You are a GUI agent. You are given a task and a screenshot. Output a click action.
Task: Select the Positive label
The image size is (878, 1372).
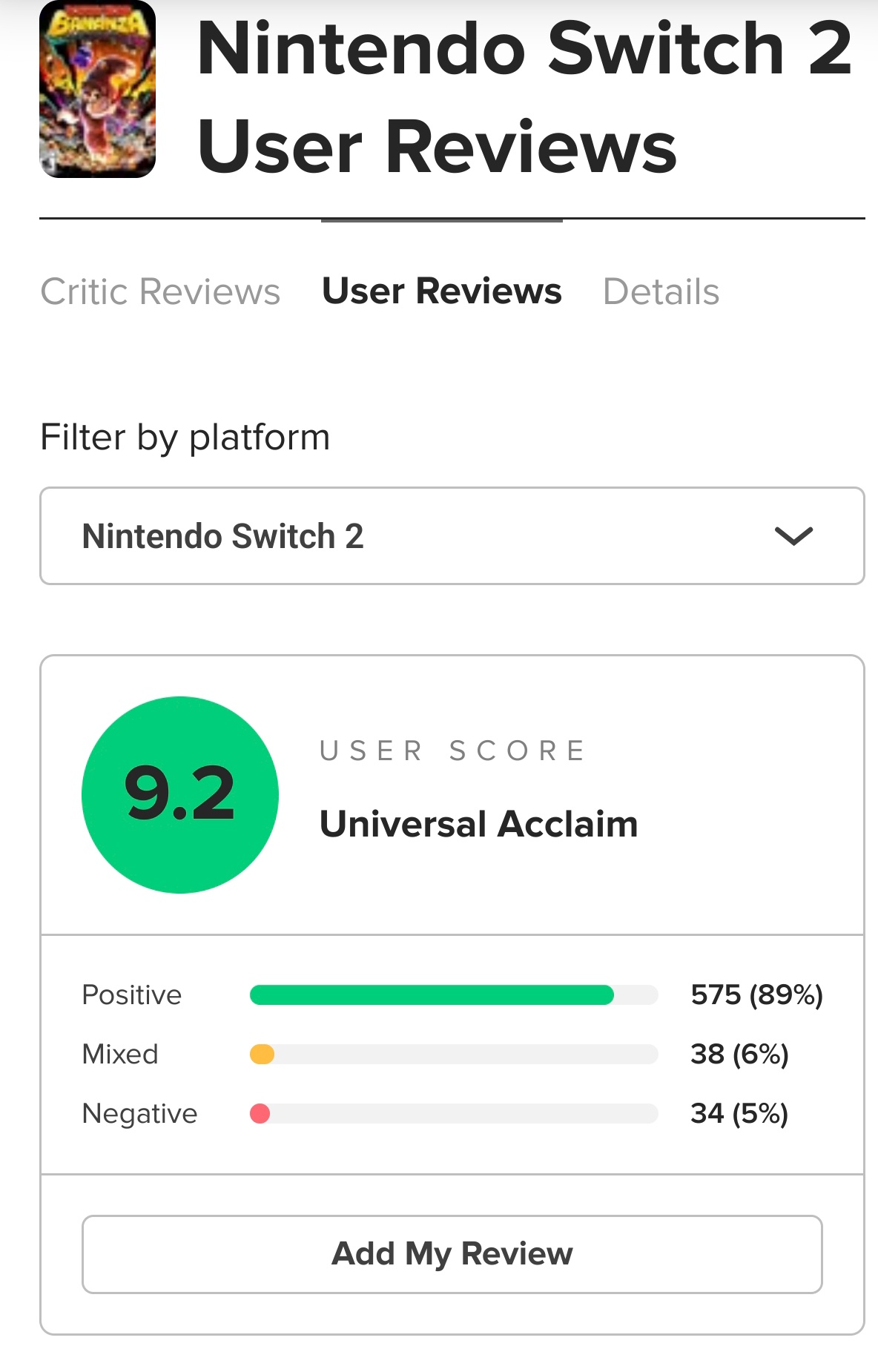coord(132,995)
